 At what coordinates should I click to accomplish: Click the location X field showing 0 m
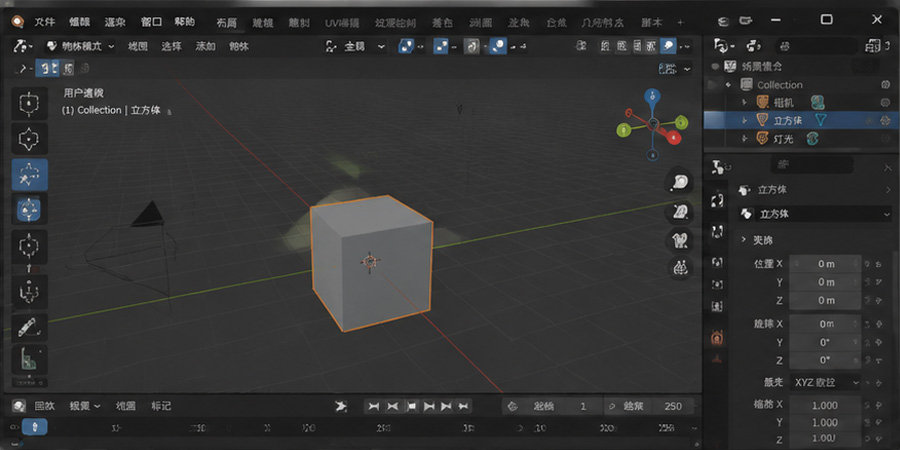tap(825, 264)
